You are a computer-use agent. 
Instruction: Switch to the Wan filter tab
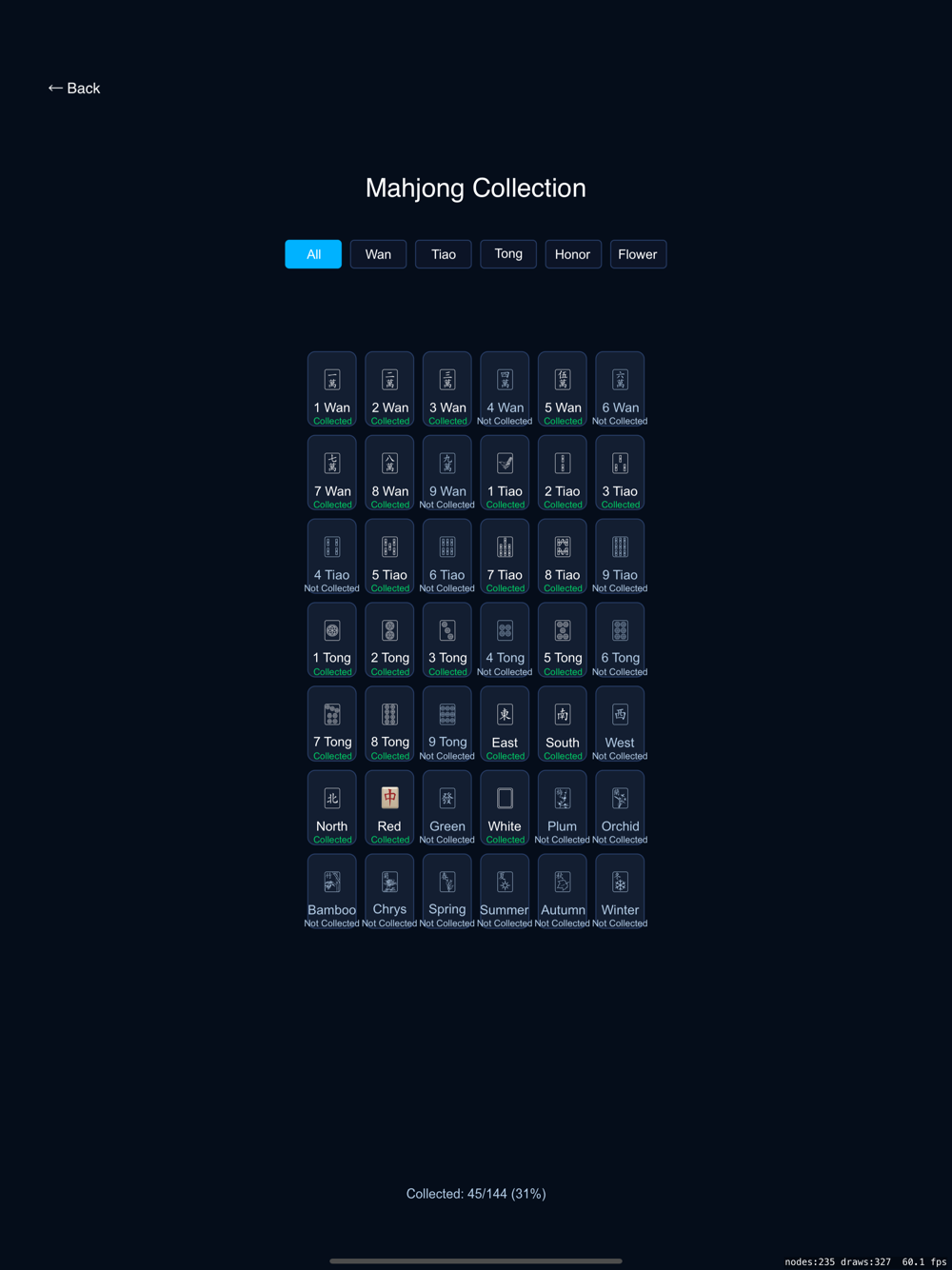coord(378,254)
